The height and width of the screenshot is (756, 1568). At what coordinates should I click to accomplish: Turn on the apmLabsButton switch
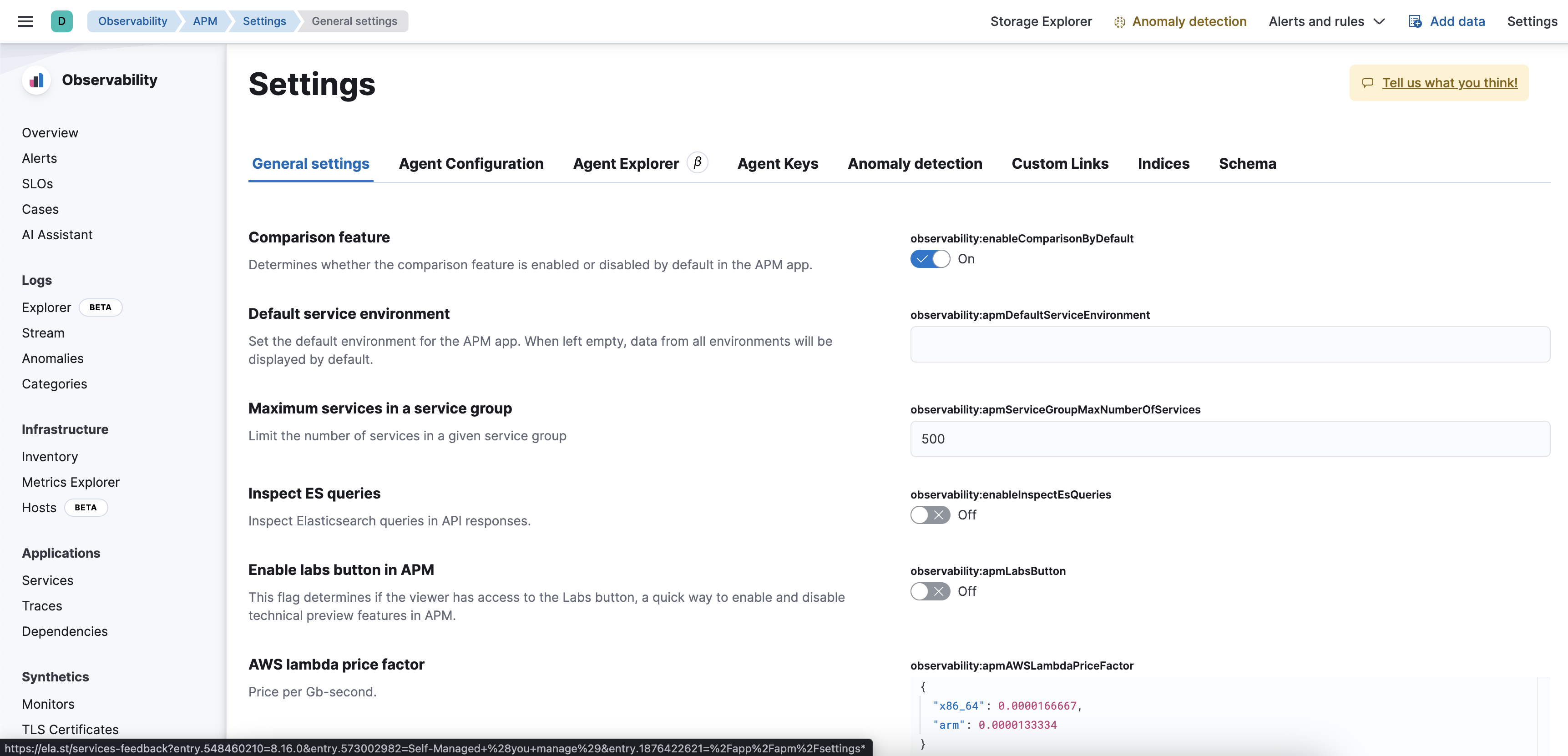click(x=930, y=591)
